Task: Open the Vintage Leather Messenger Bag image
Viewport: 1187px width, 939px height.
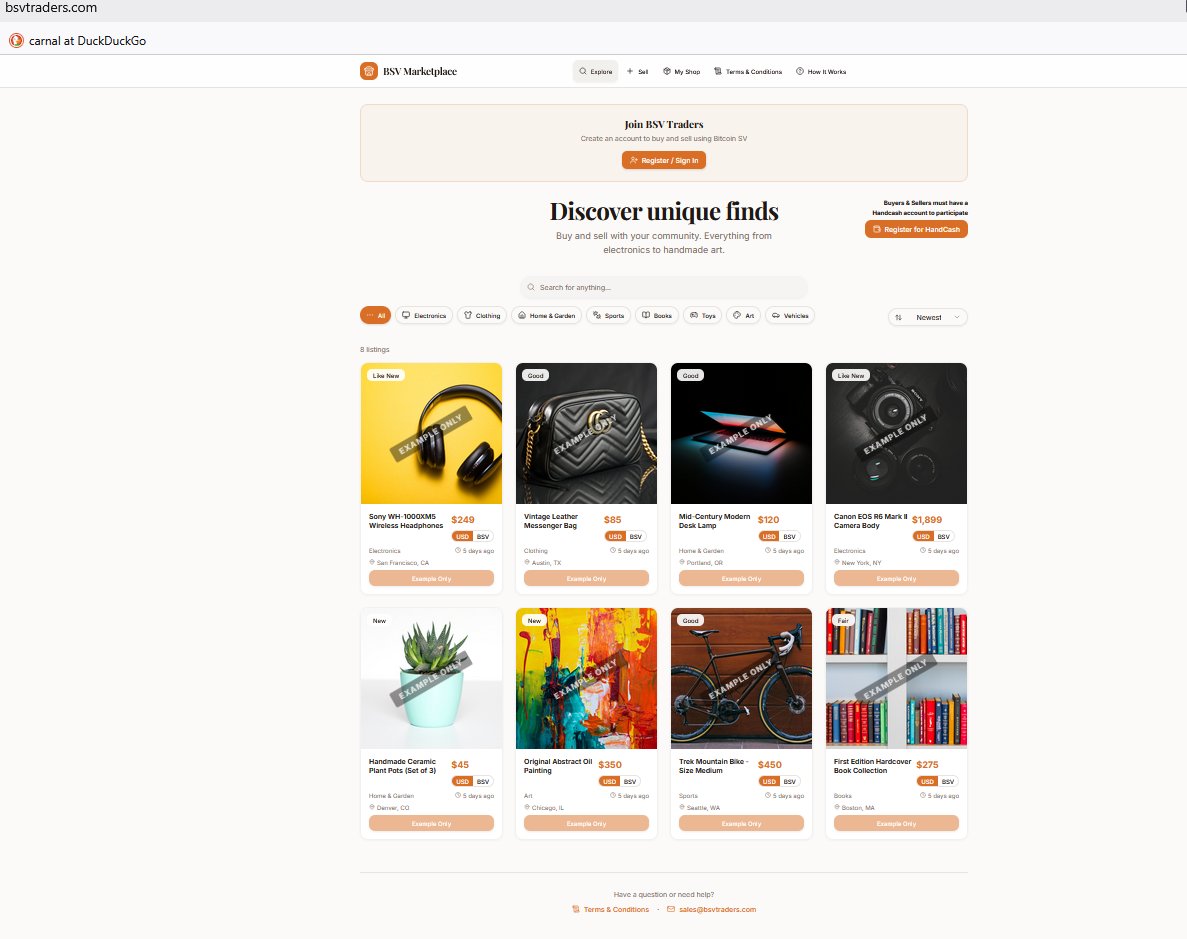Action: click(x=587, y=433)
